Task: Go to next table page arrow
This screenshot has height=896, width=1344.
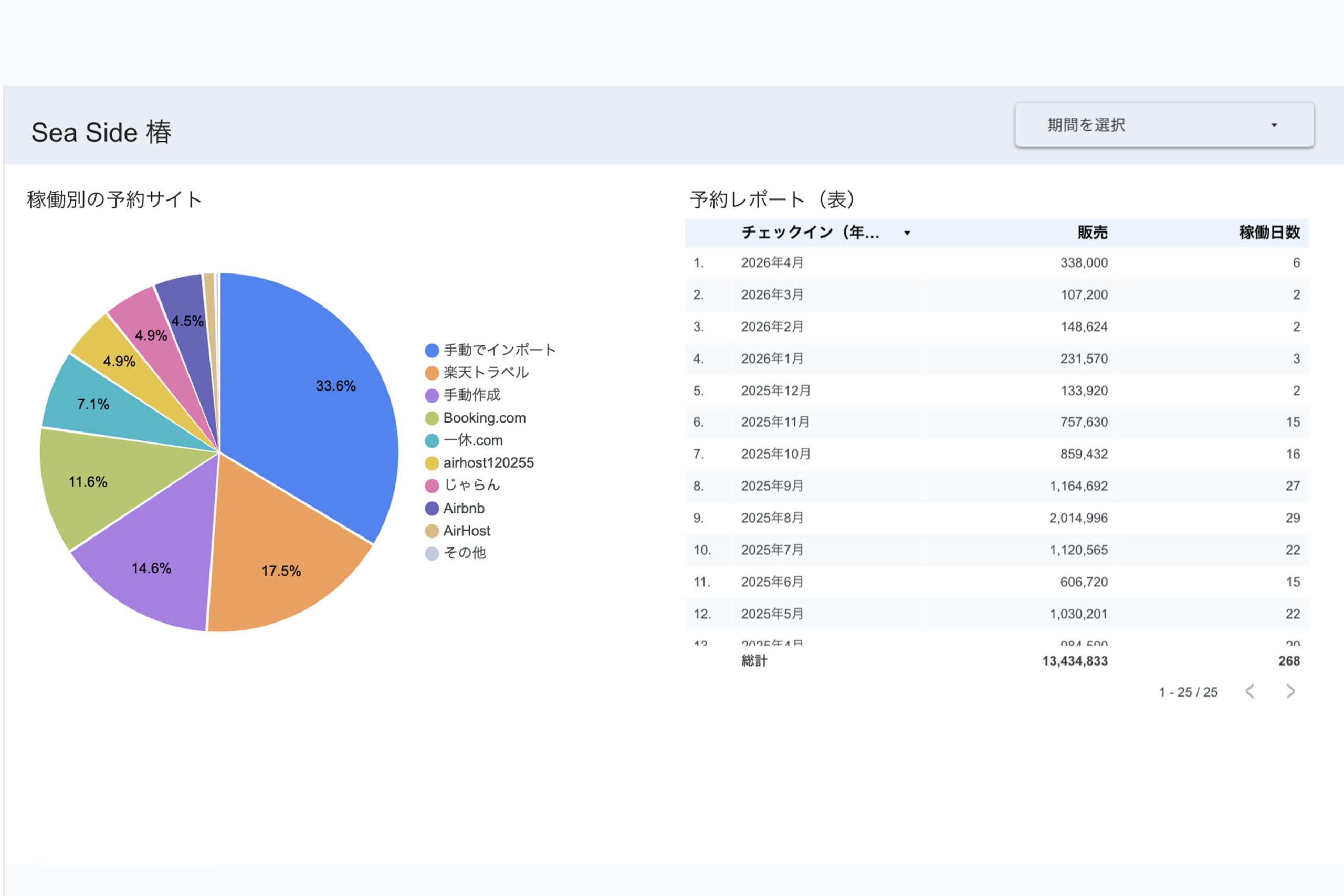Action: tap(1290, 691)
